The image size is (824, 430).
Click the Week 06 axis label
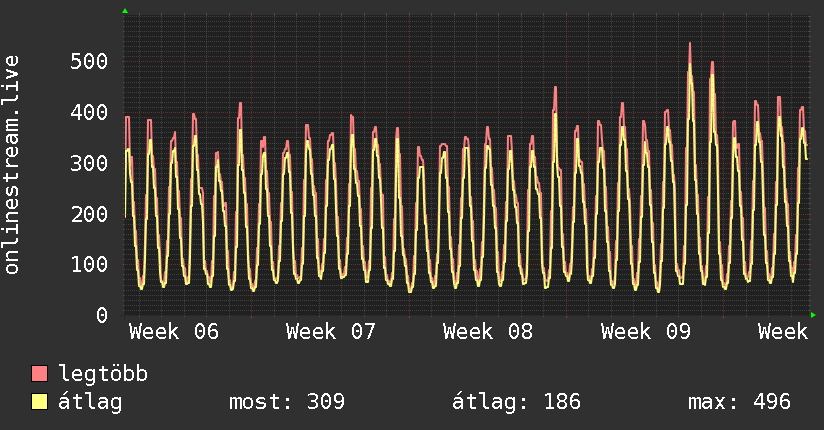click(x=174, y=332)
